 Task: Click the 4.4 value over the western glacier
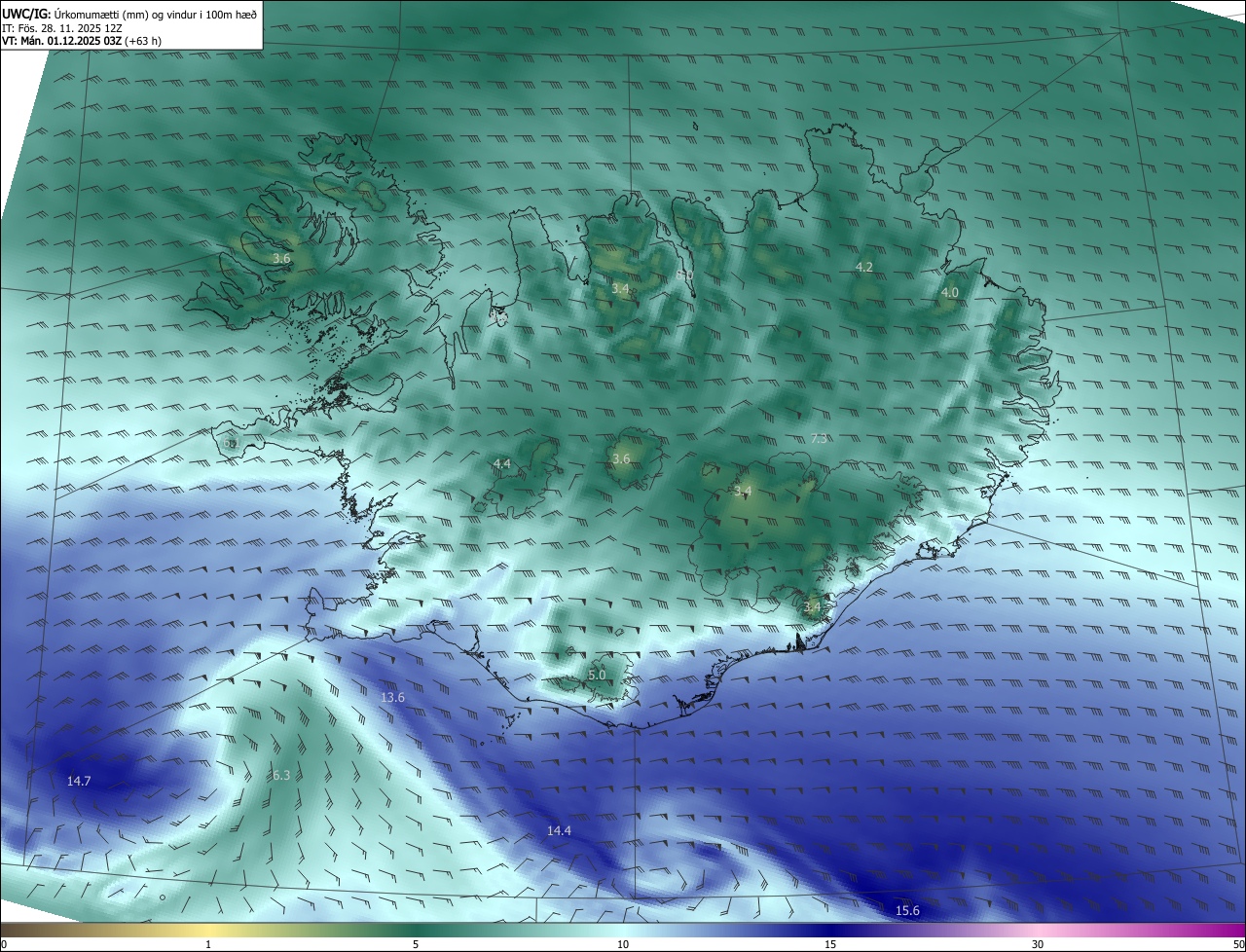[501, 464]
